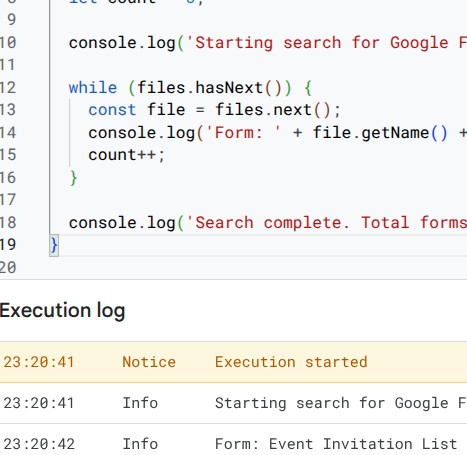Click line number 14 in the gutter
Screen dimensions: 467x455
8,133
